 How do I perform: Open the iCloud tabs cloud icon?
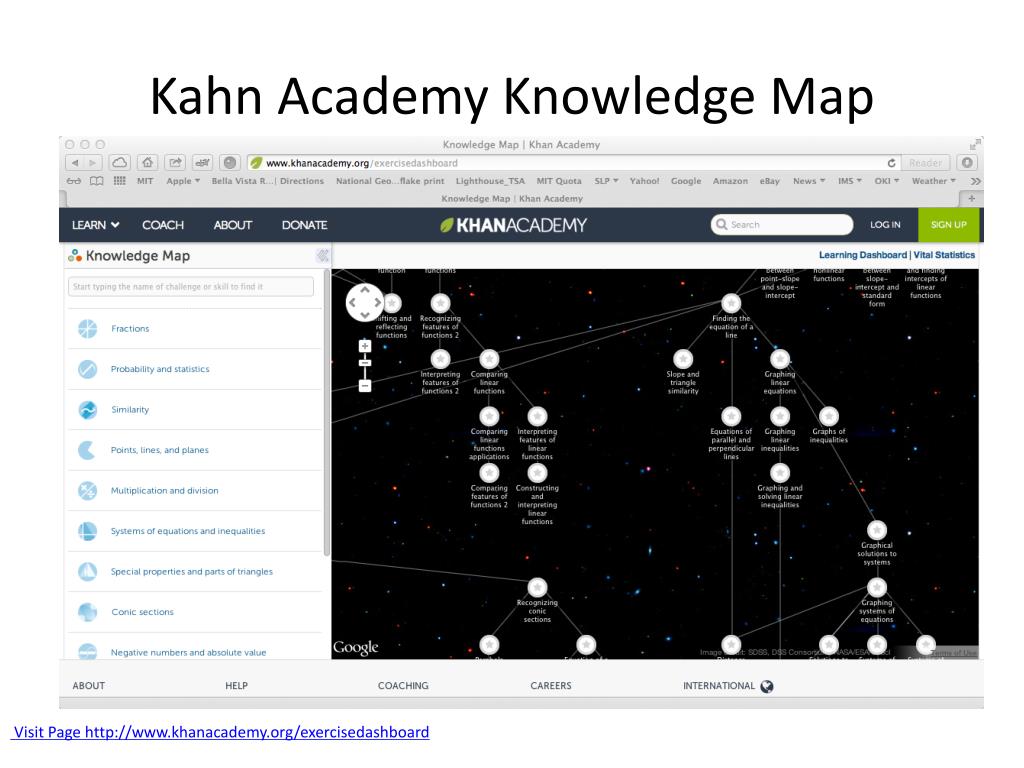click(x=120, y=163)
